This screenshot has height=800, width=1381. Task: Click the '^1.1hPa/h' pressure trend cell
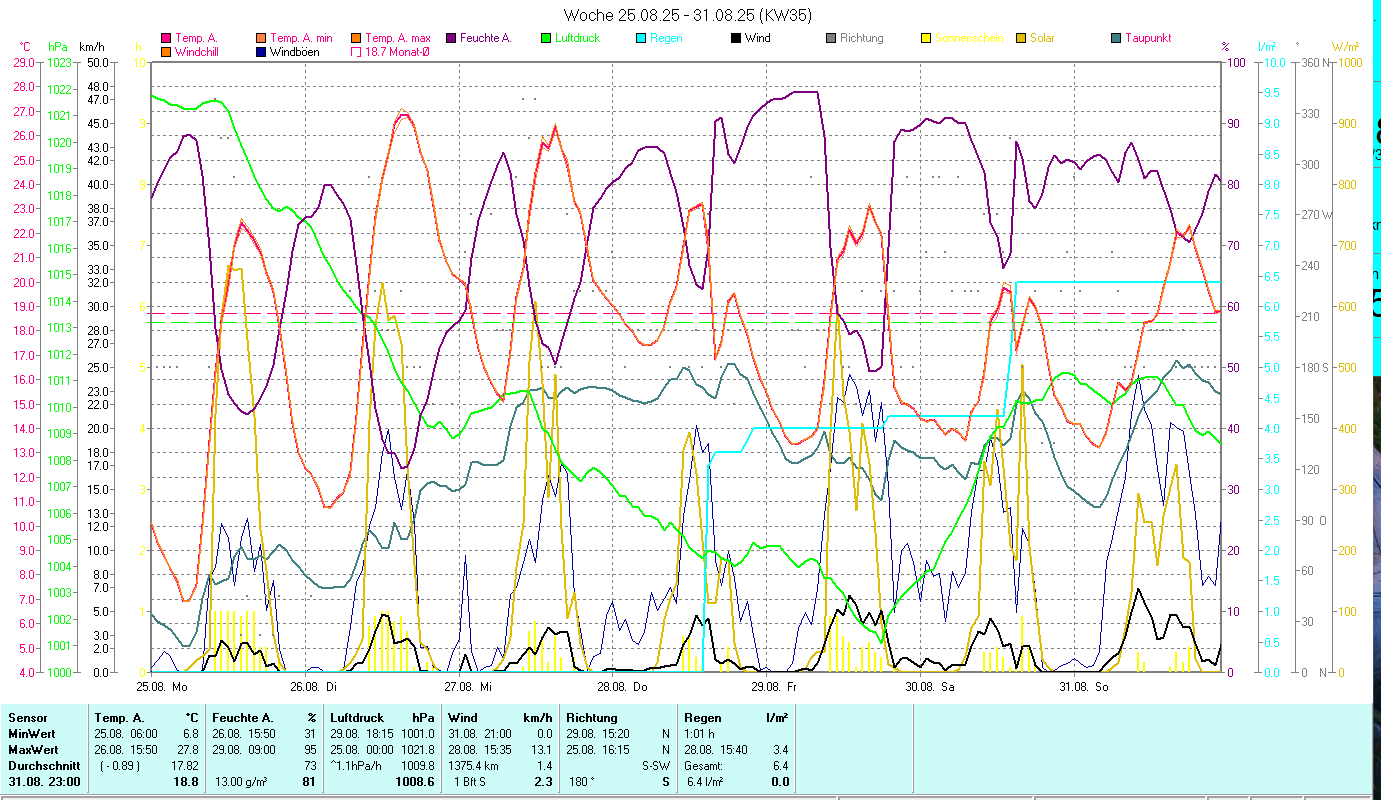pyautogui.click(x=357, y=765)
